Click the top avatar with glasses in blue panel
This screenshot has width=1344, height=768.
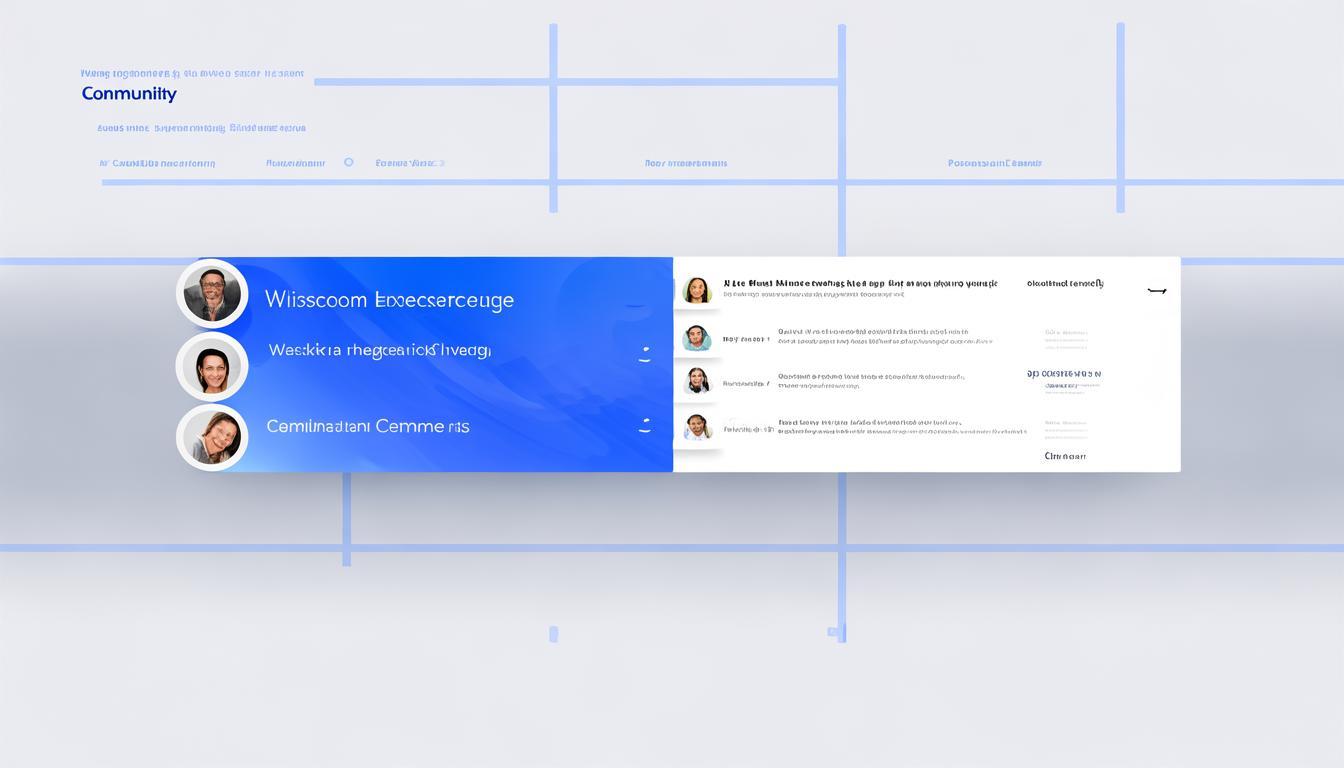tap(212, 294)
